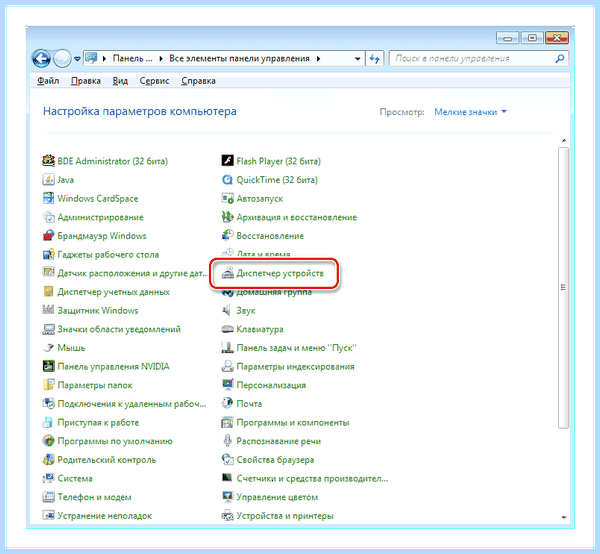Open the Справка menu

pyautogui.click(x=198, y=81)
